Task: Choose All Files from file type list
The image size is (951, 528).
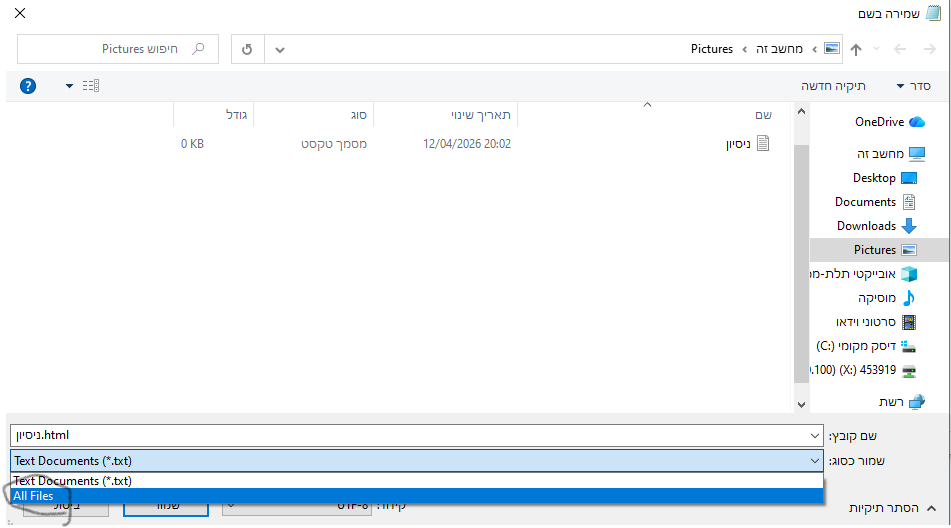Action: [x=34, y=496]
